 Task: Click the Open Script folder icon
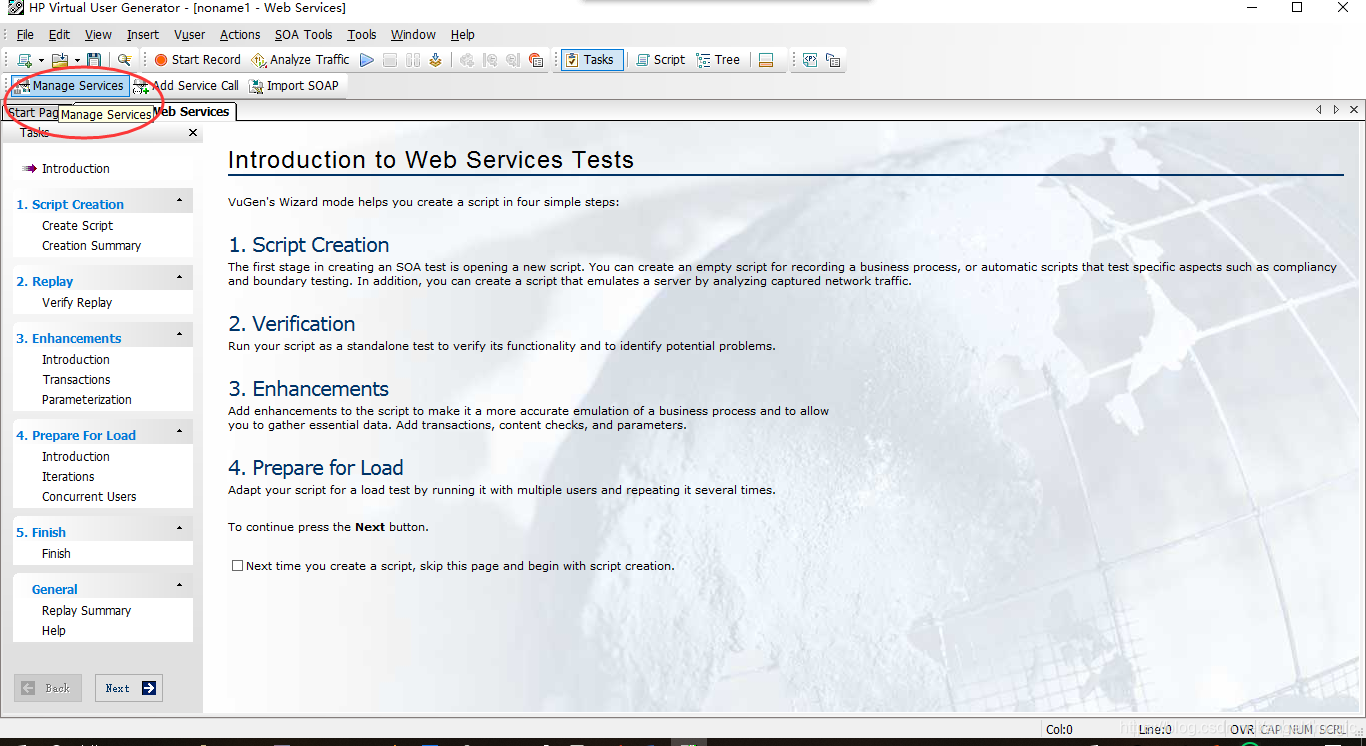[x=60, y=60]
